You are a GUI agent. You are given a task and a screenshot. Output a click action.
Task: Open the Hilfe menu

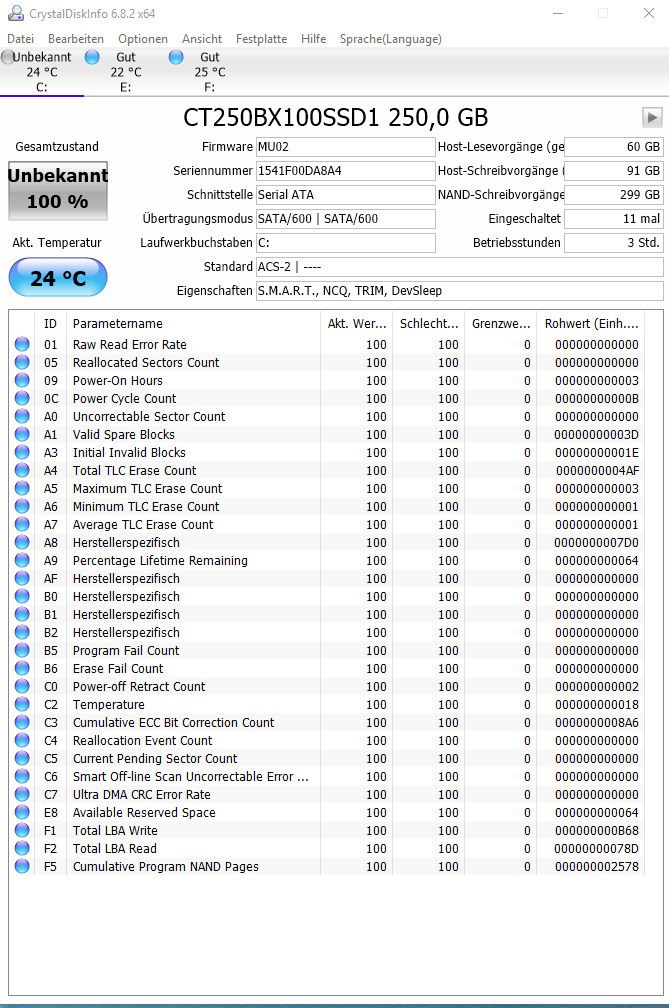314,39
